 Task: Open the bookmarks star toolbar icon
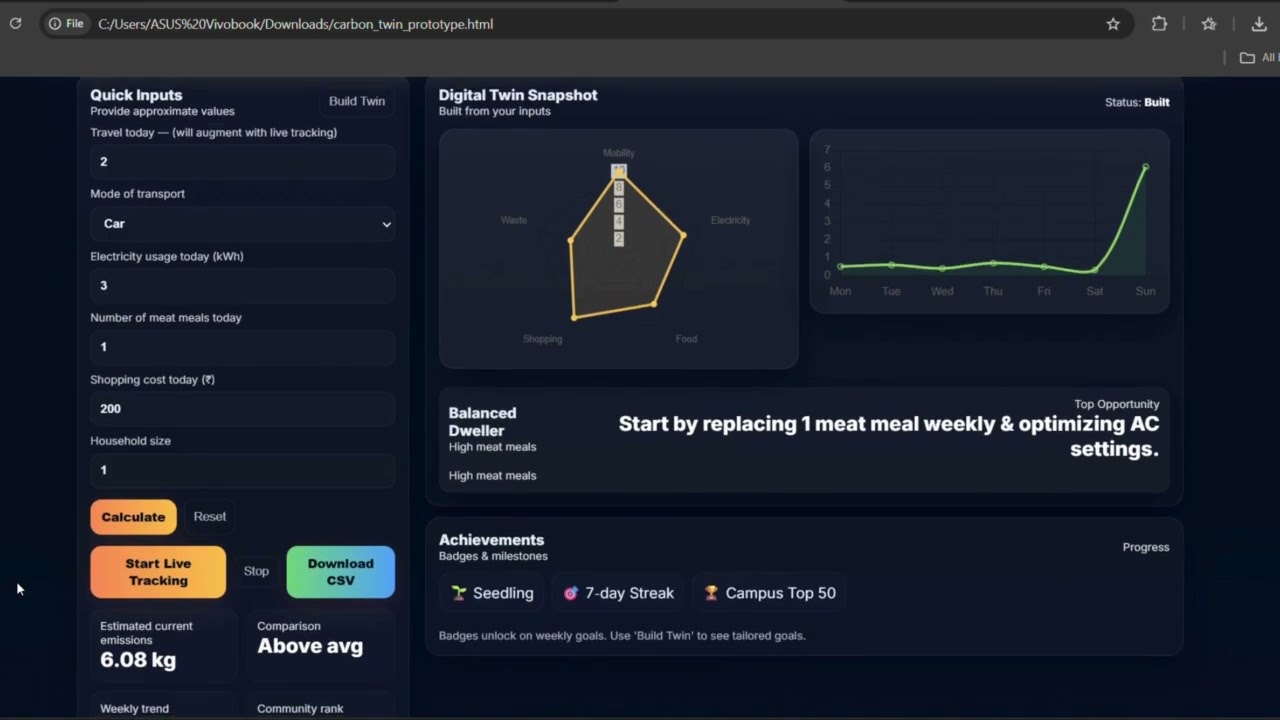click(1209, 24)
